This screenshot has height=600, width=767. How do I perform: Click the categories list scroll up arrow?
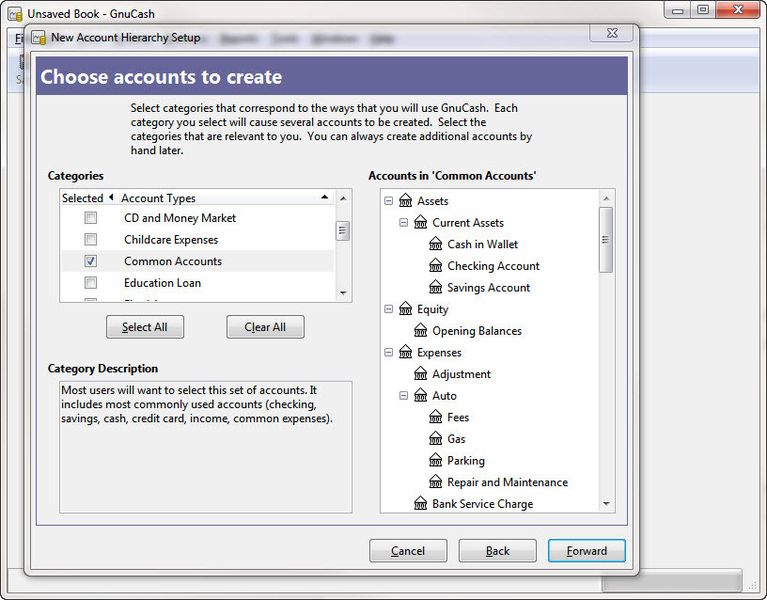coord(343,198)
